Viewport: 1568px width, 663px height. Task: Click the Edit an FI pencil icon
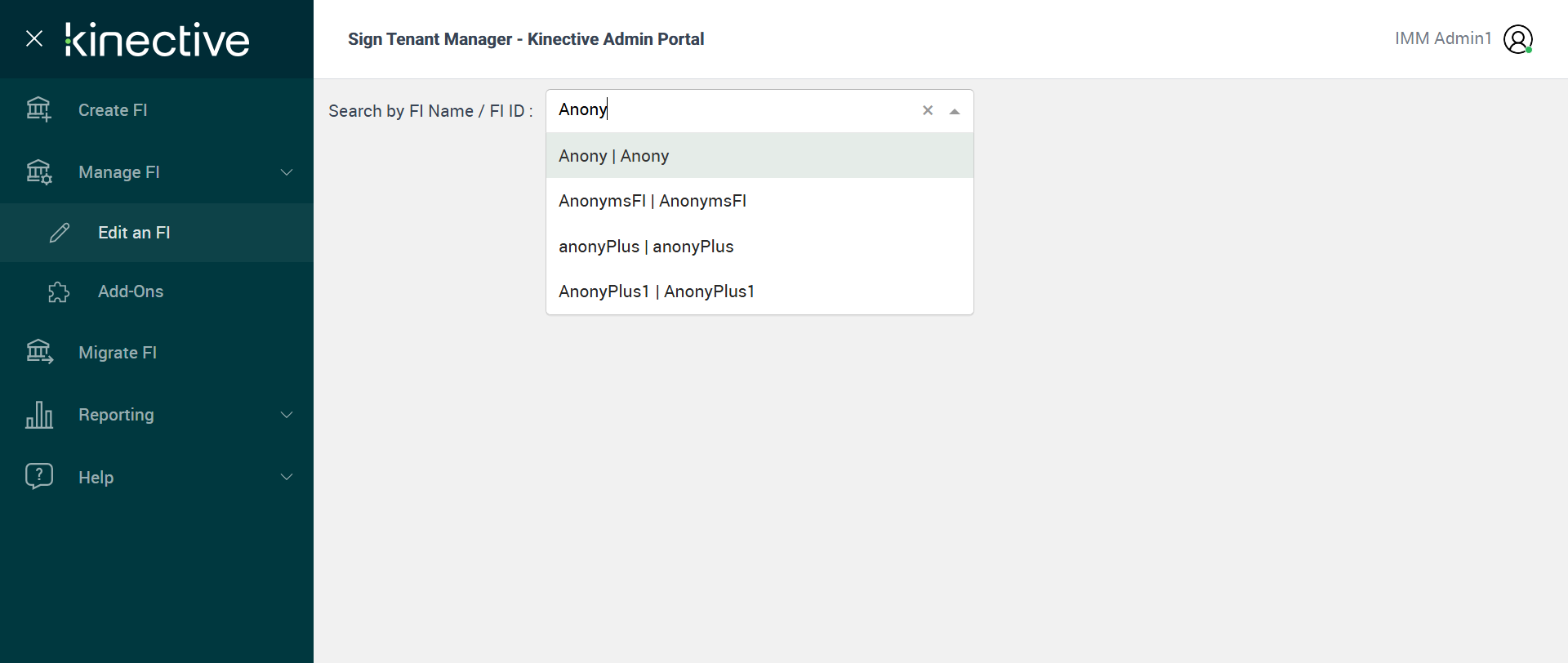[60, 233]
